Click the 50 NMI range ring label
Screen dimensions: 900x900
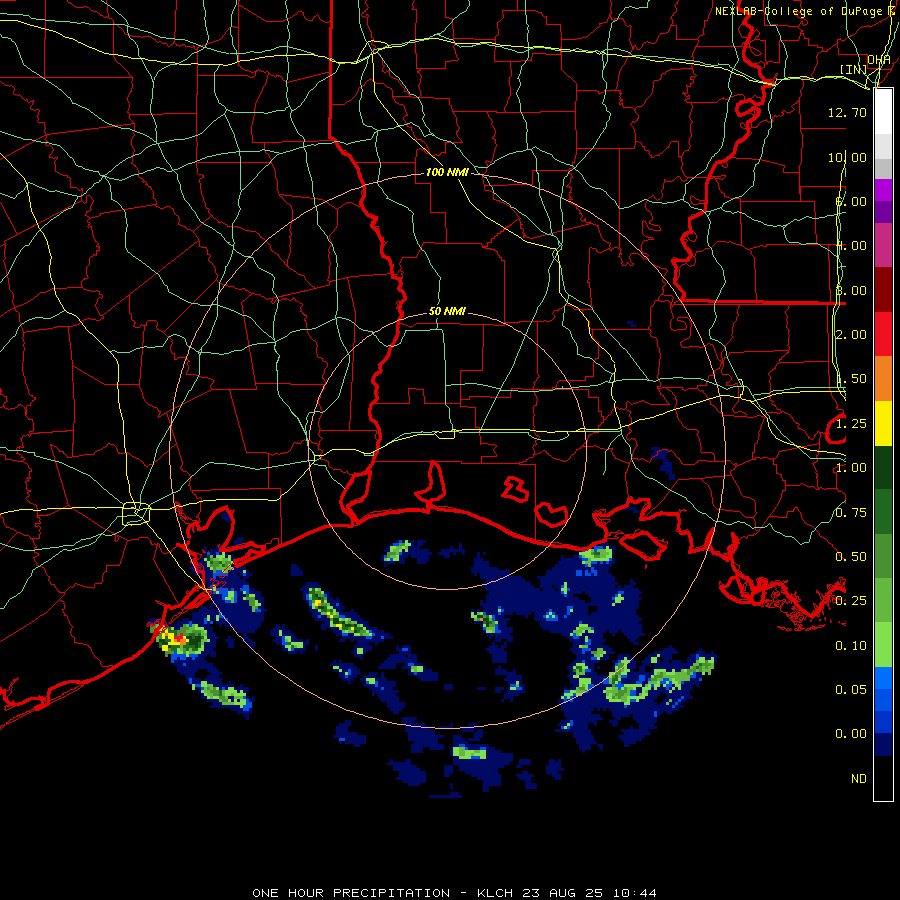pyautogui.click(x=447, y=311)
